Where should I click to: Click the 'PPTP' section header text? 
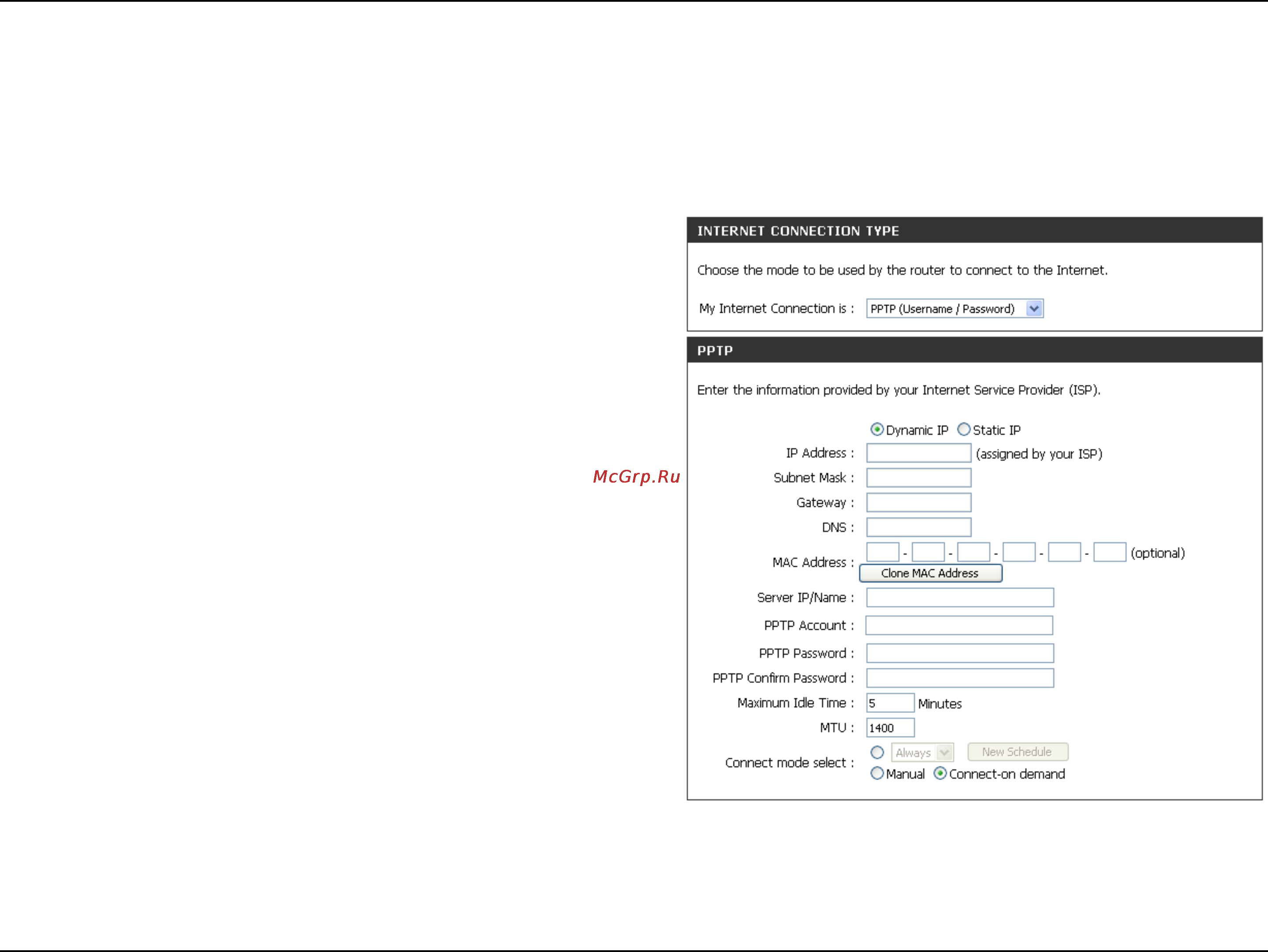[x=715, y=351]
